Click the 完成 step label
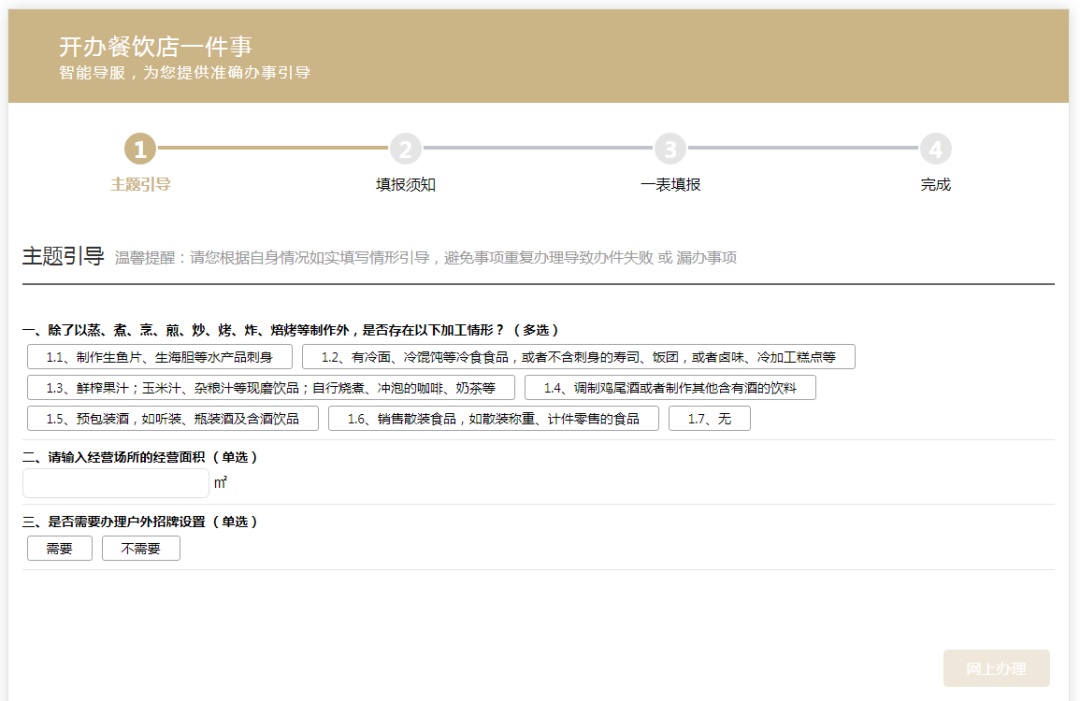This screenshot has height=701, width=1080. (935, 185)
